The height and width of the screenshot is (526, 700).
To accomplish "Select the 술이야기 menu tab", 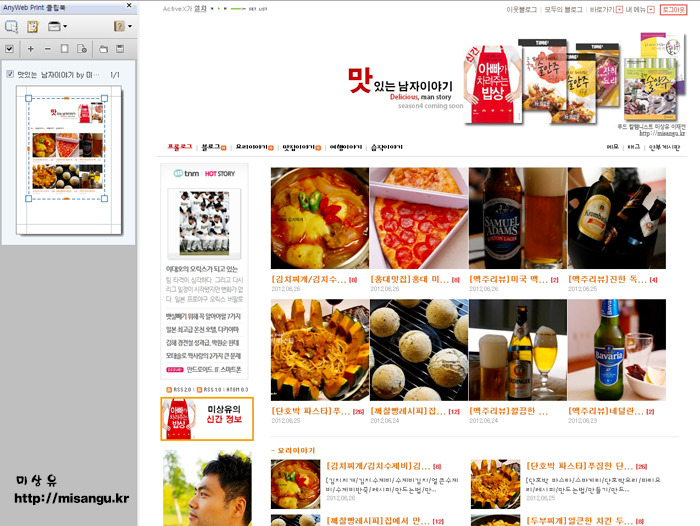I will click(x=387, y=147).
